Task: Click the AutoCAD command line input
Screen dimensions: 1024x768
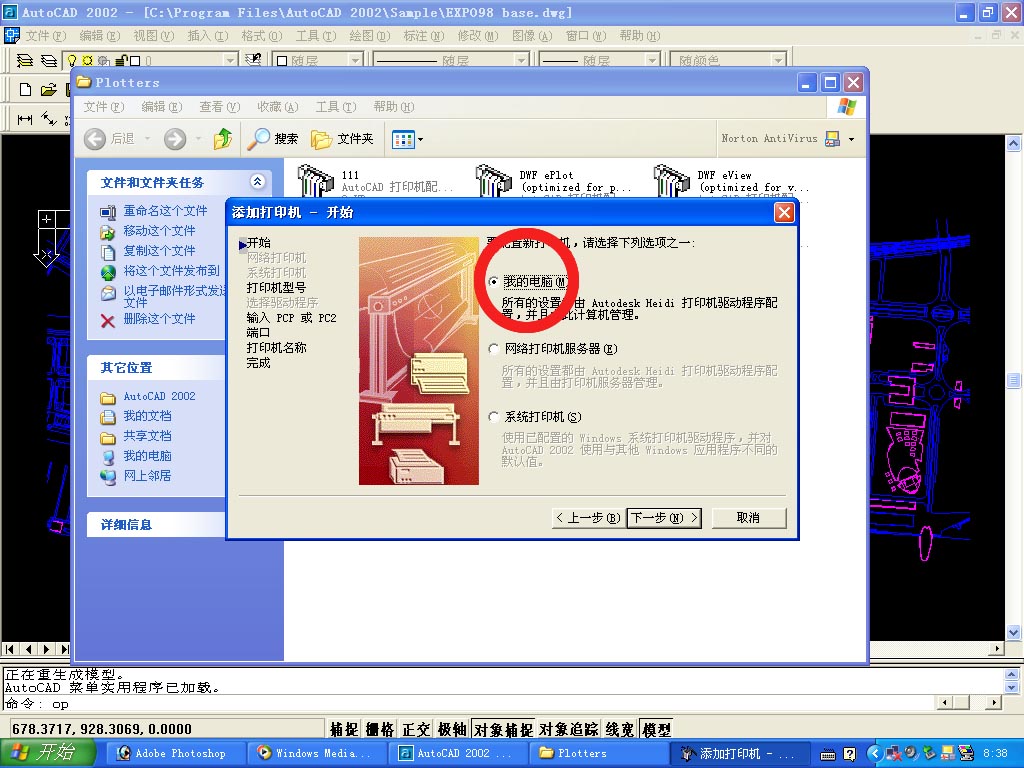Action: click(470, 704)
